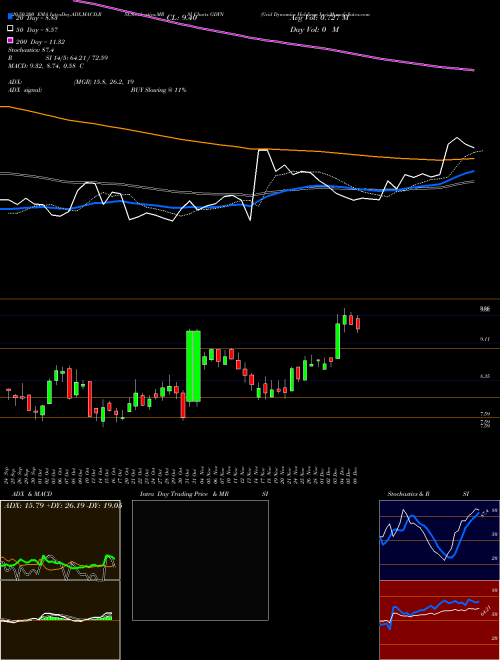
Task: Click the MACD histogram panel
Action: point(60,620)
